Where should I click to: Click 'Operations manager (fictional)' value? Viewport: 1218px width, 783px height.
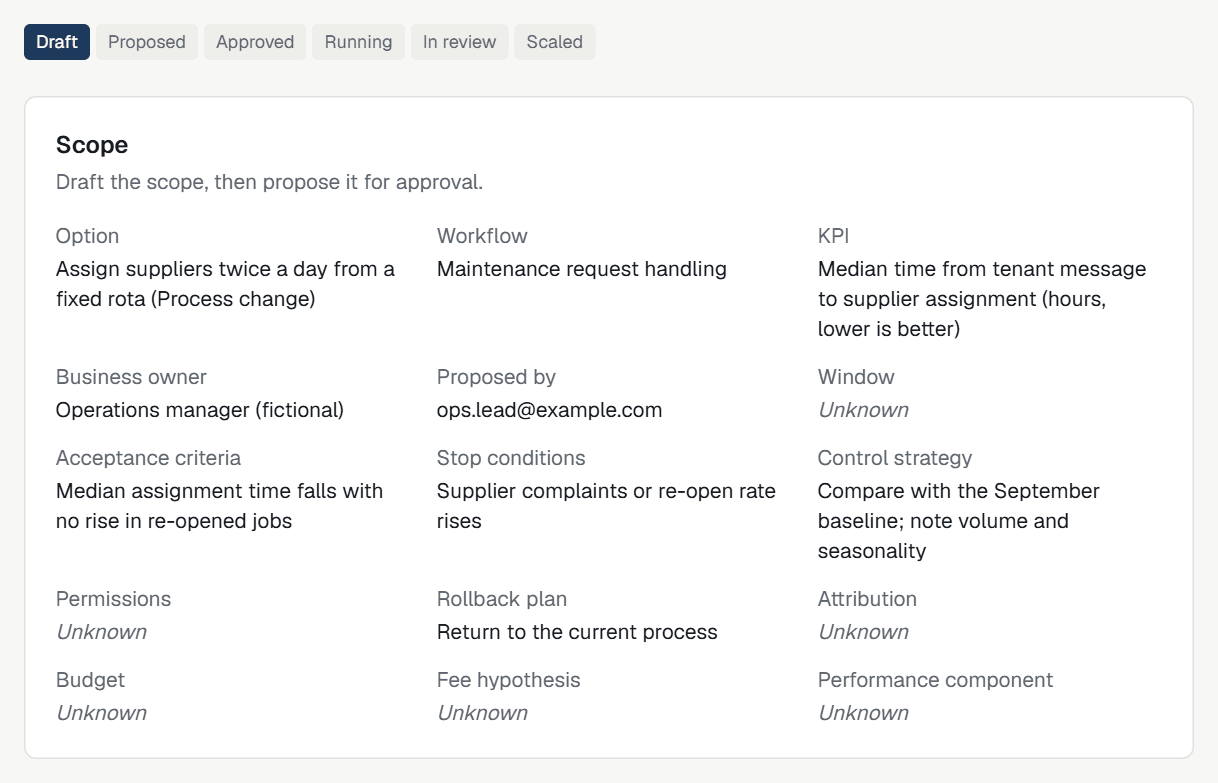[200, 410]
